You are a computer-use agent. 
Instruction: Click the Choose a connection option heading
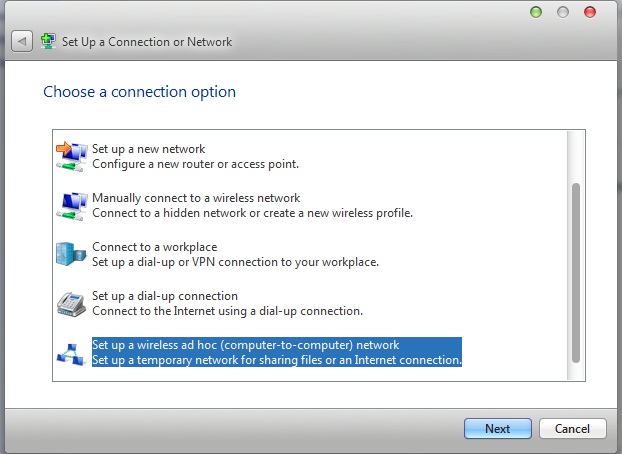click(139, 92)
